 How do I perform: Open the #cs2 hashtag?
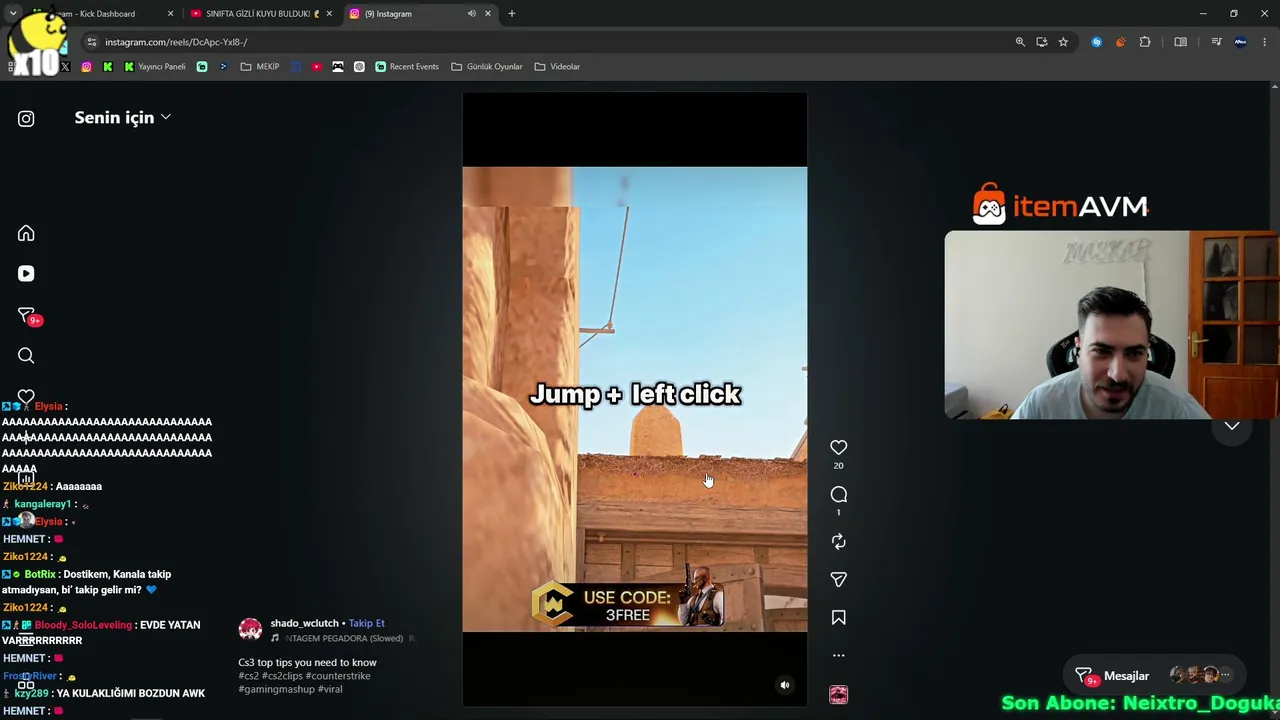pos(248,676)
